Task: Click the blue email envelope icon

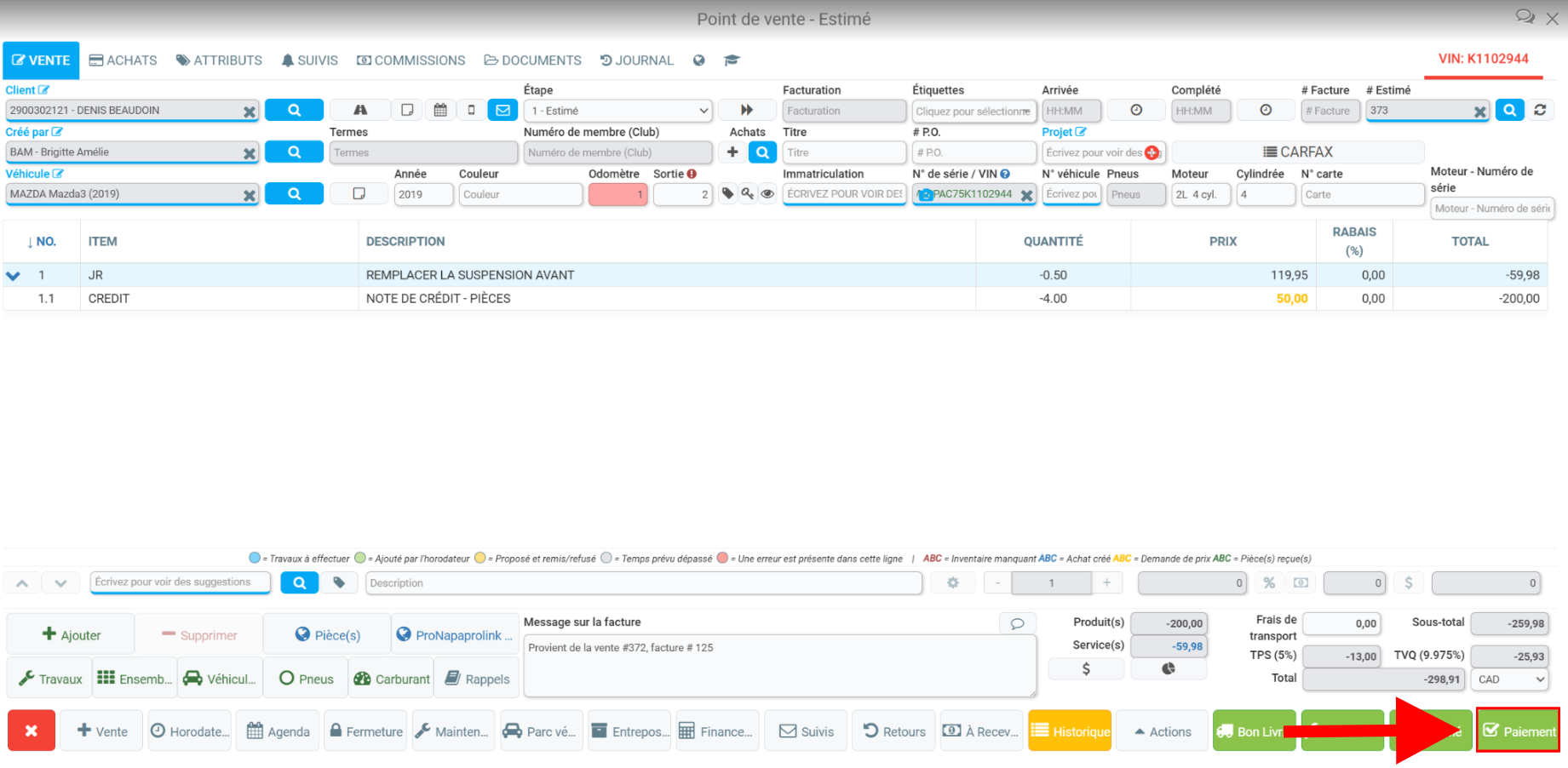Action: pos(503,110)
